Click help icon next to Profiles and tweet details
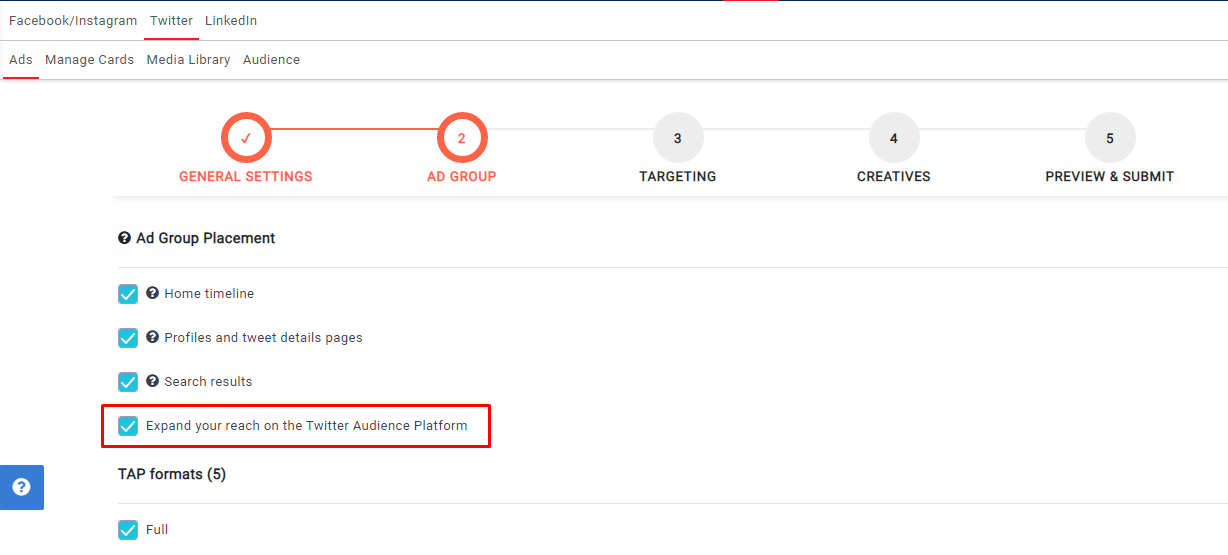Viewport: 1228px width, 555px height. 153,337
